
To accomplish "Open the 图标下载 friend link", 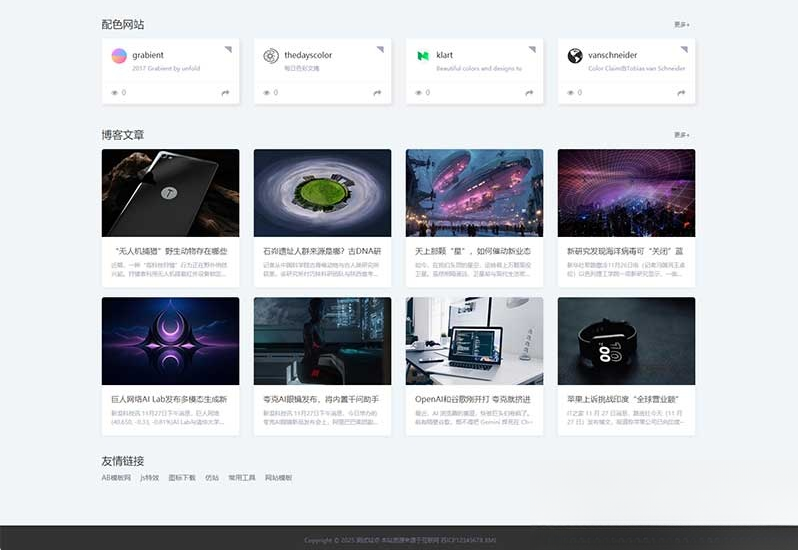I will click(x=182, y=478).
